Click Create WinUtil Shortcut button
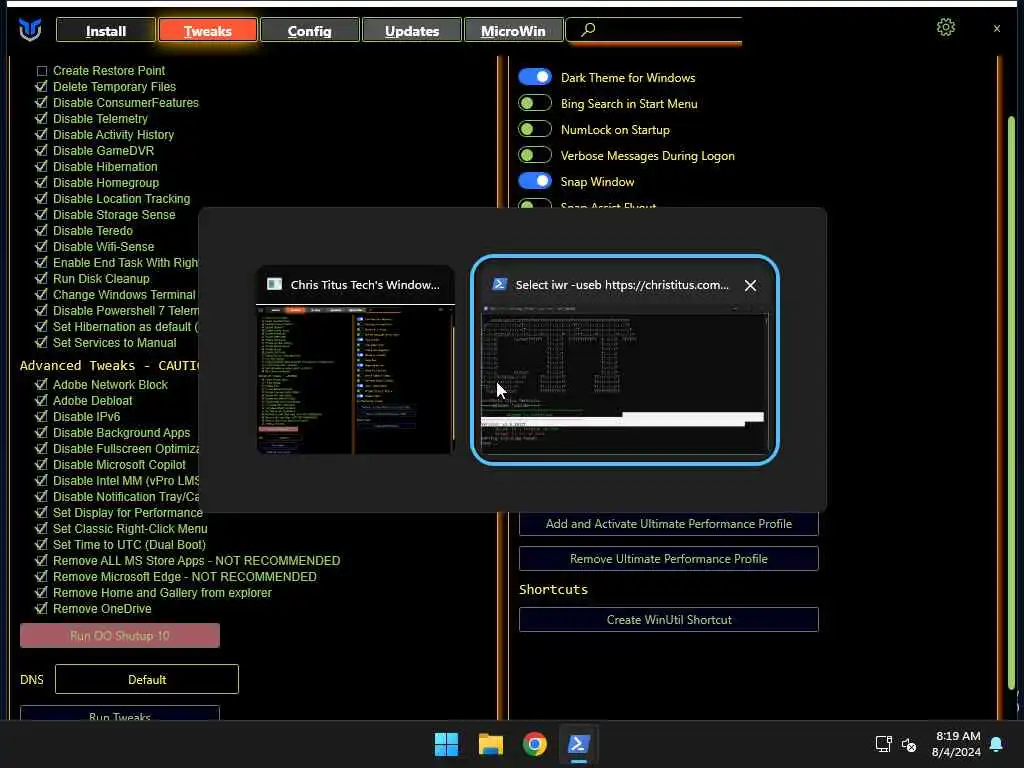Viewport: 1024px width, 768px height. pos(669,620)
